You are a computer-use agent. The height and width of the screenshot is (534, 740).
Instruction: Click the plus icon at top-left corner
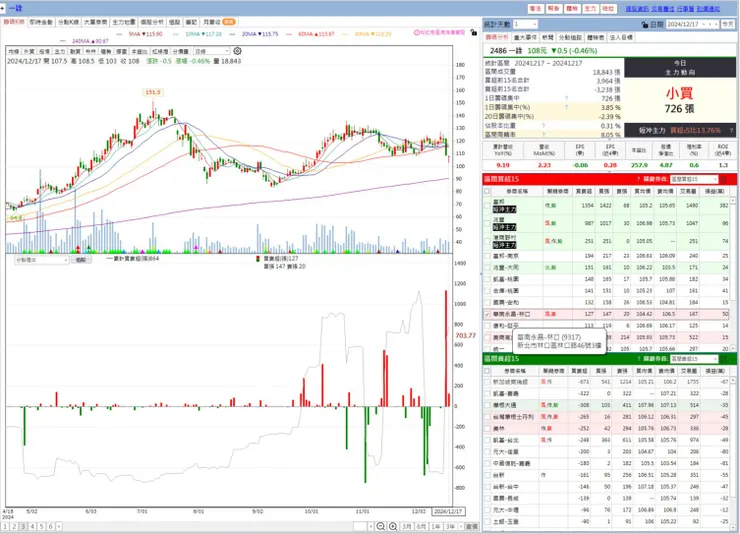[x=2, y=8]
